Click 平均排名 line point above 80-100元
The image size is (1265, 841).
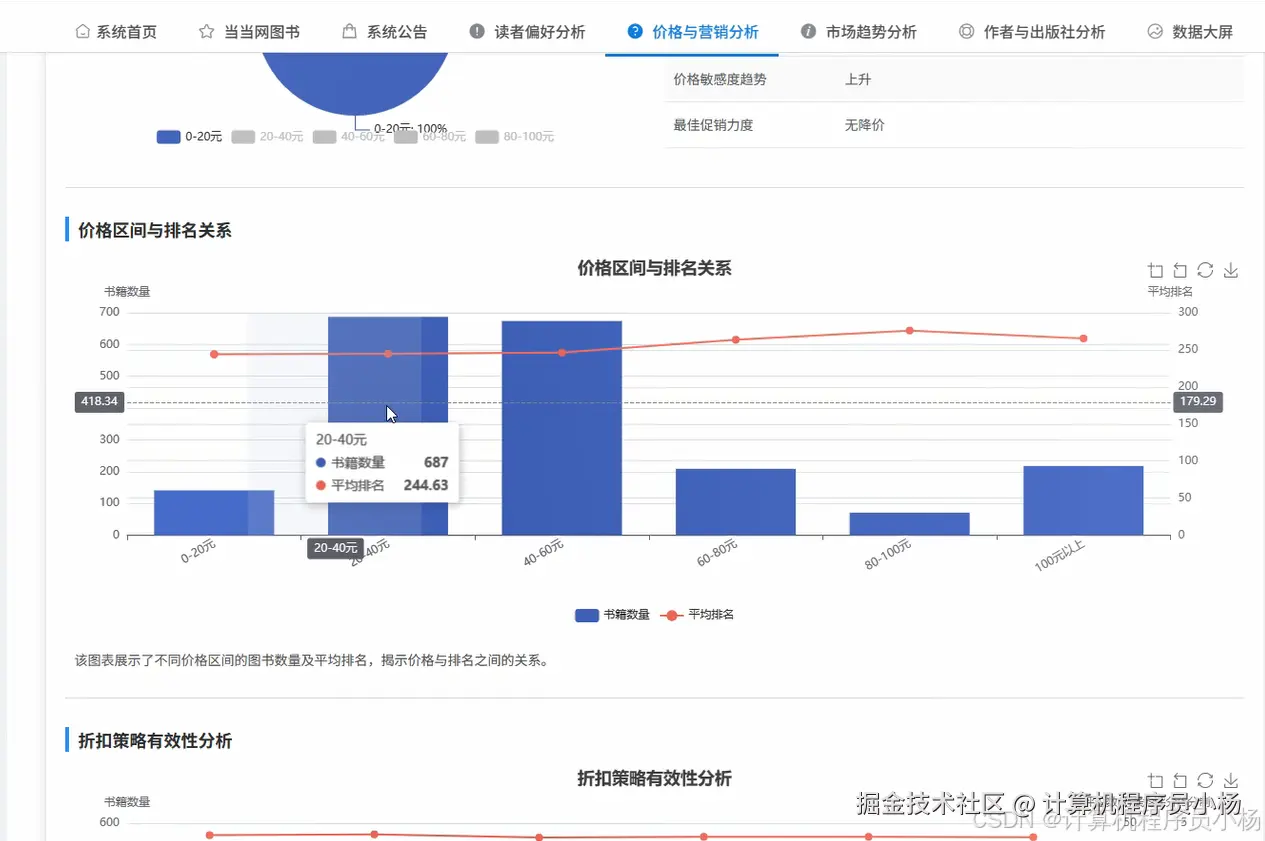pos(909,330)
